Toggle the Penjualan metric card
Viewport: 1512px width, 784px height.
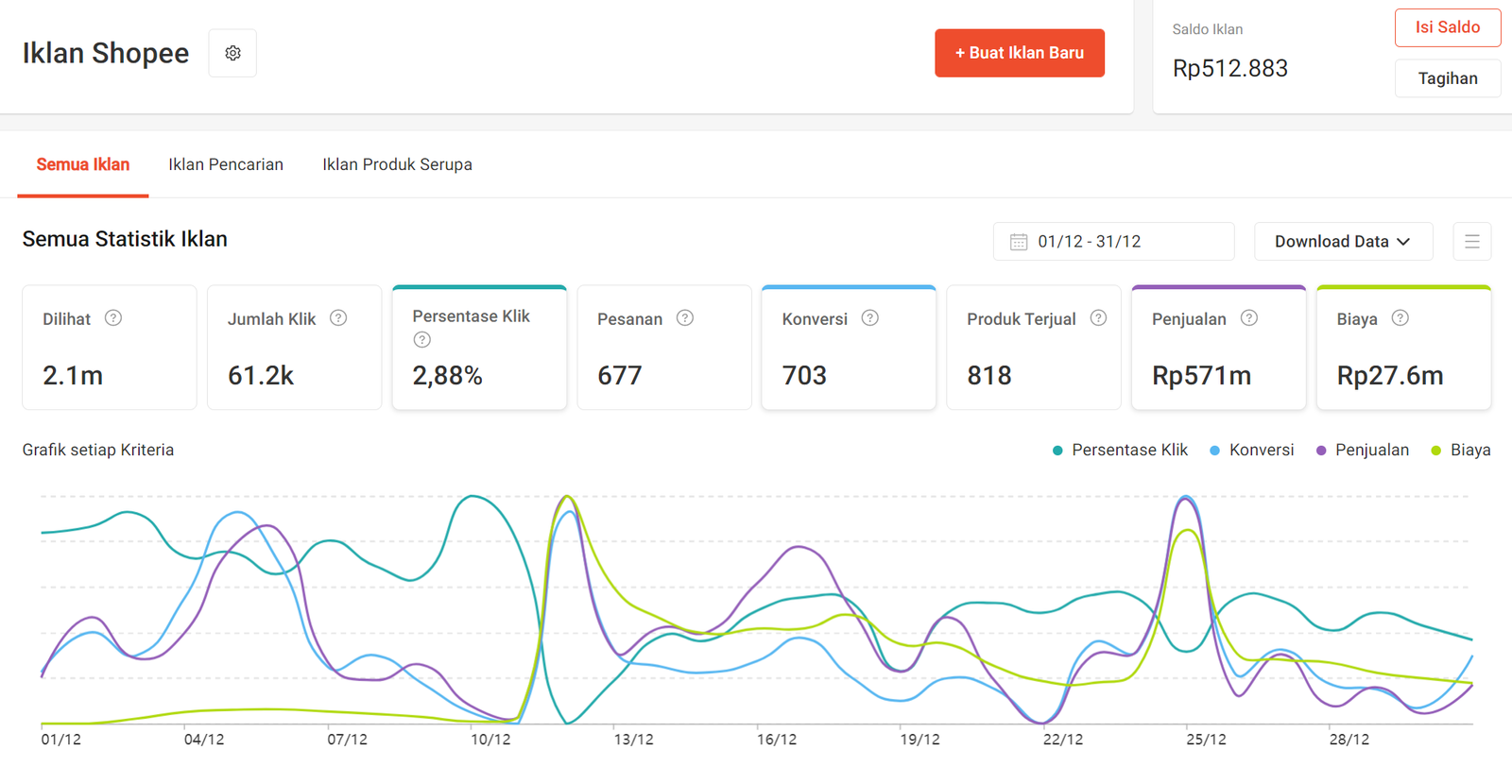pos(1218,348)
